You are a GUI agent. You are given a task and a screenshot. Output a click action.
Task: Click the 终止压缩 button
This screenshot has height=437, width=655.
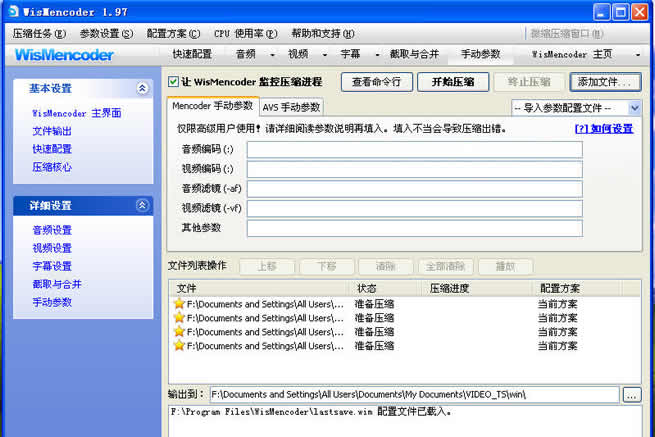529,82
